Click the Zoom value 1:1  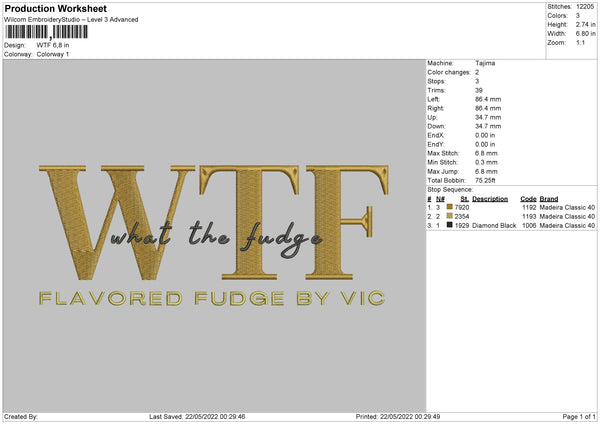click(x=580, y=42)
